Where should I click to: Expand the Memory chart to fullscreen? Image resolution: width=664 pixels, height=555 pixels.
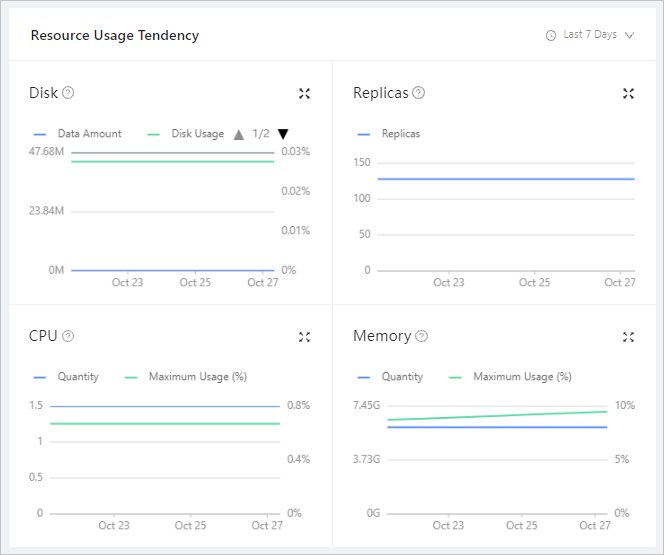pyautogui.click(x=628, y=337)
